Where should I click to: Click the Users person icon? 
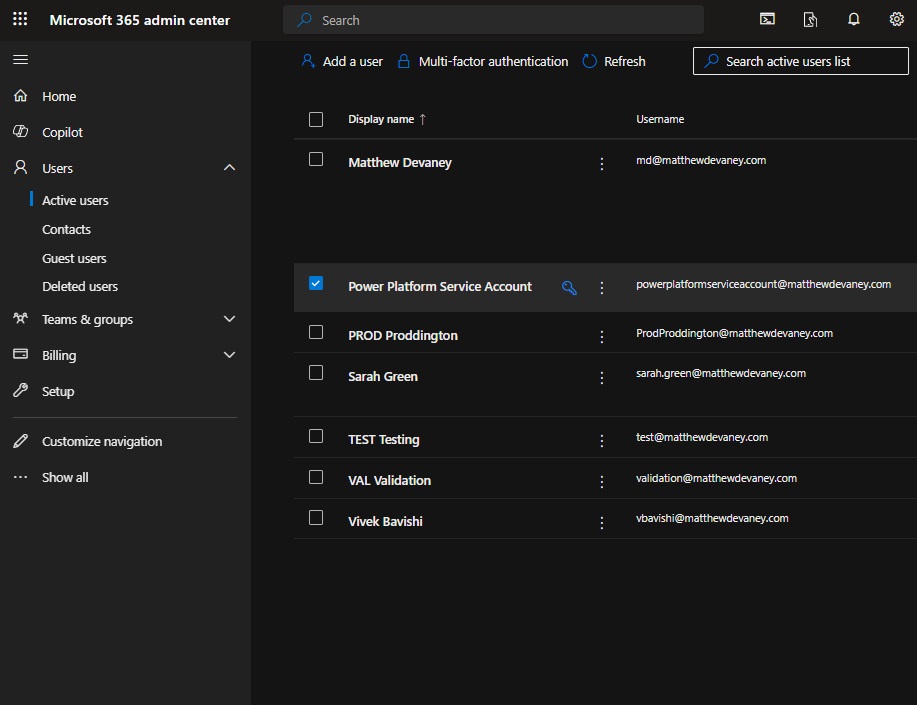point(20,168)
